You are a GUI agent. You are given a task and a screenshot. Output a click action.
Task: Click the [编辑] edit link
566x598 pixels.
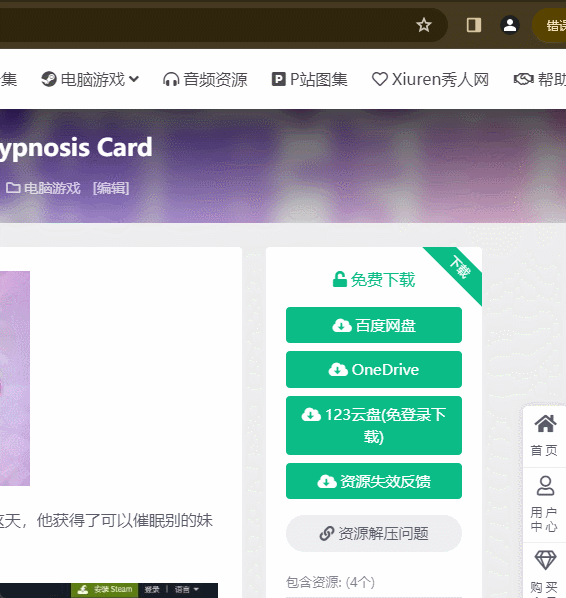111,188
